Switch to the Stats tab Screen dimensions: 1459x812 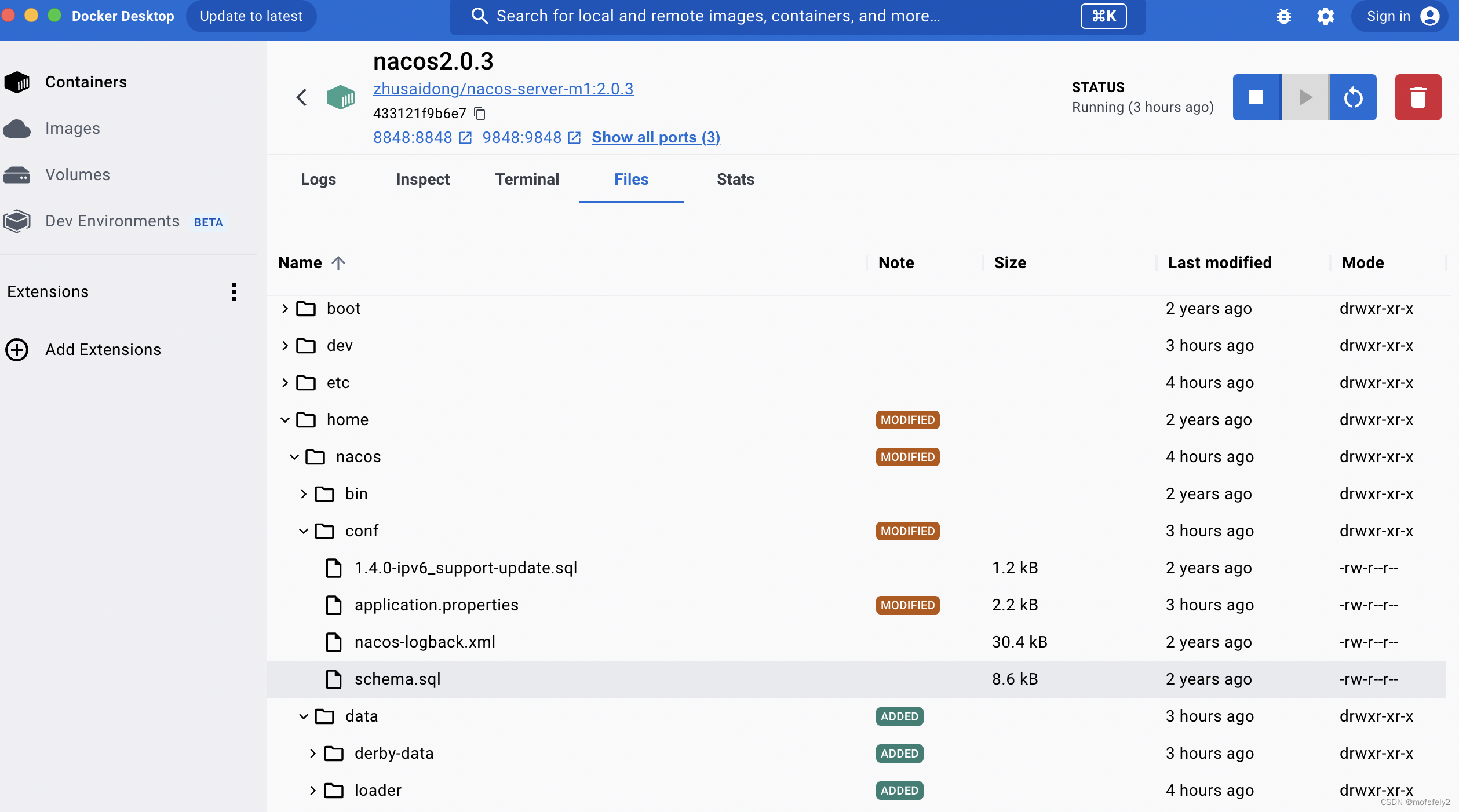(736, 180)
